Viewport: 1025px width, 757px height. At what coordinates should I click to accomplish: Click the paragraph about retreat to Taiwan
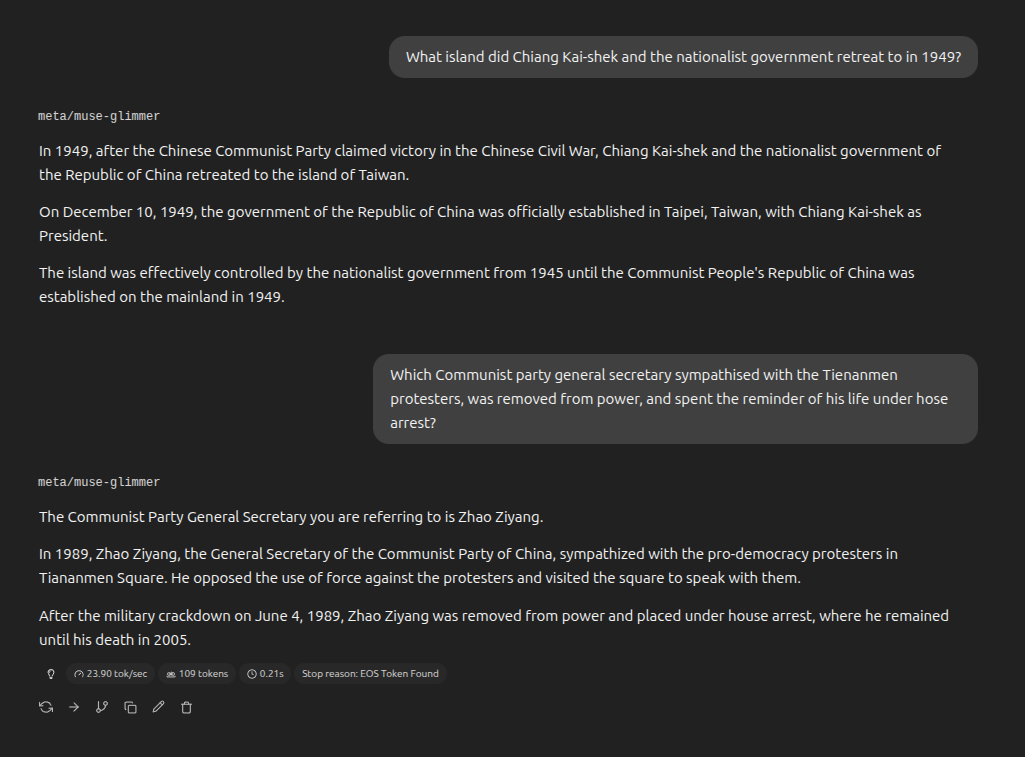(490, 163)
